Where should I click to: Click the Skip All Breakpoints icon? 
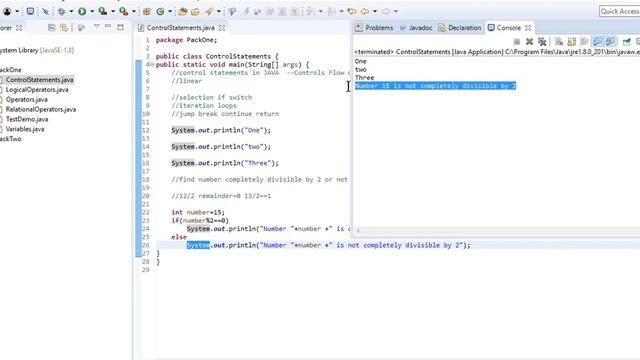[x=45, y=11]
